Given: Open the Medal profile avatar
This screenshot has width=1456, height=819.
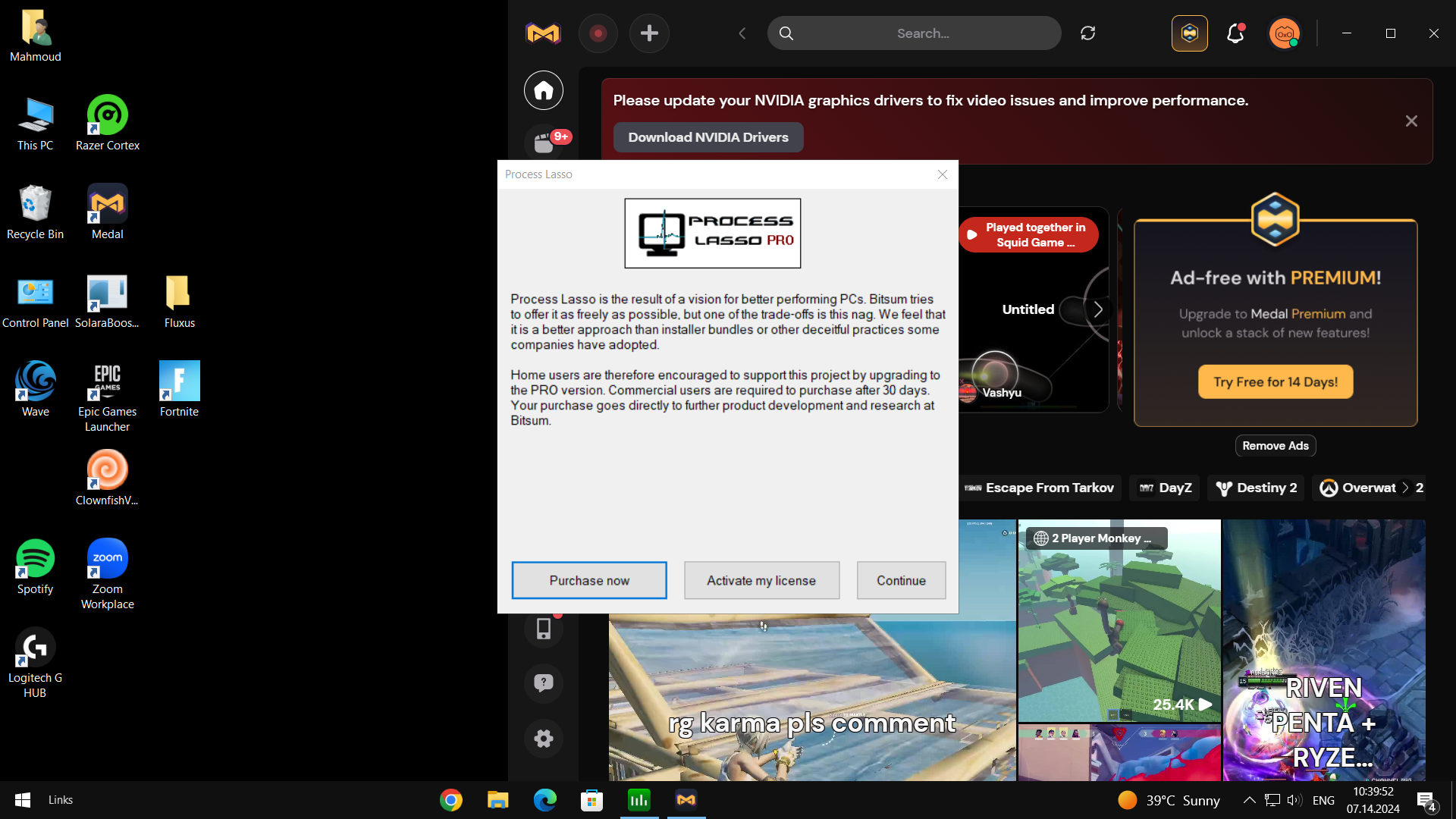Looking at the screenshot, I should click(x=1285, y=33).
